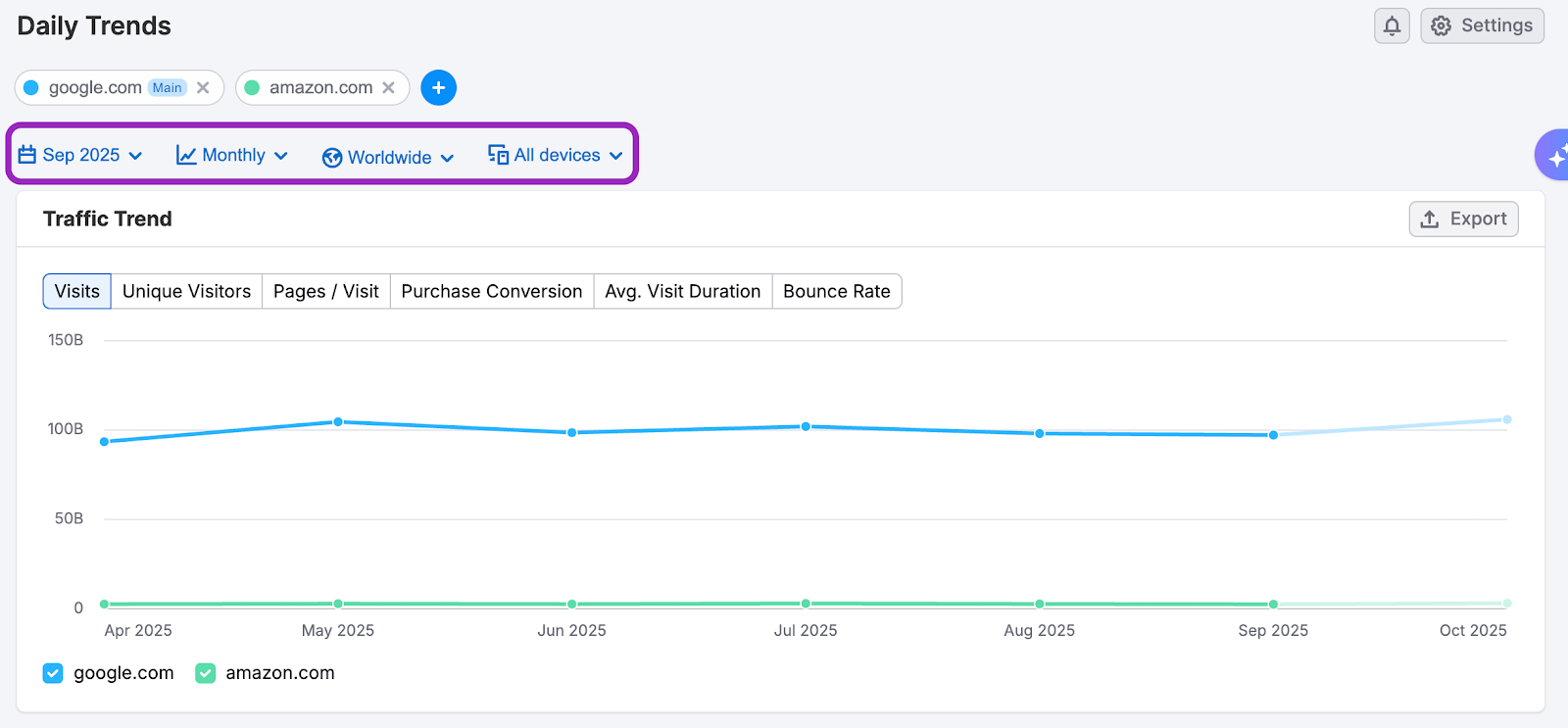Uncheck the google.com legend checkbox
Image resolution: width=1568 pixels, height=728 pixels.
tap(53, 673)
